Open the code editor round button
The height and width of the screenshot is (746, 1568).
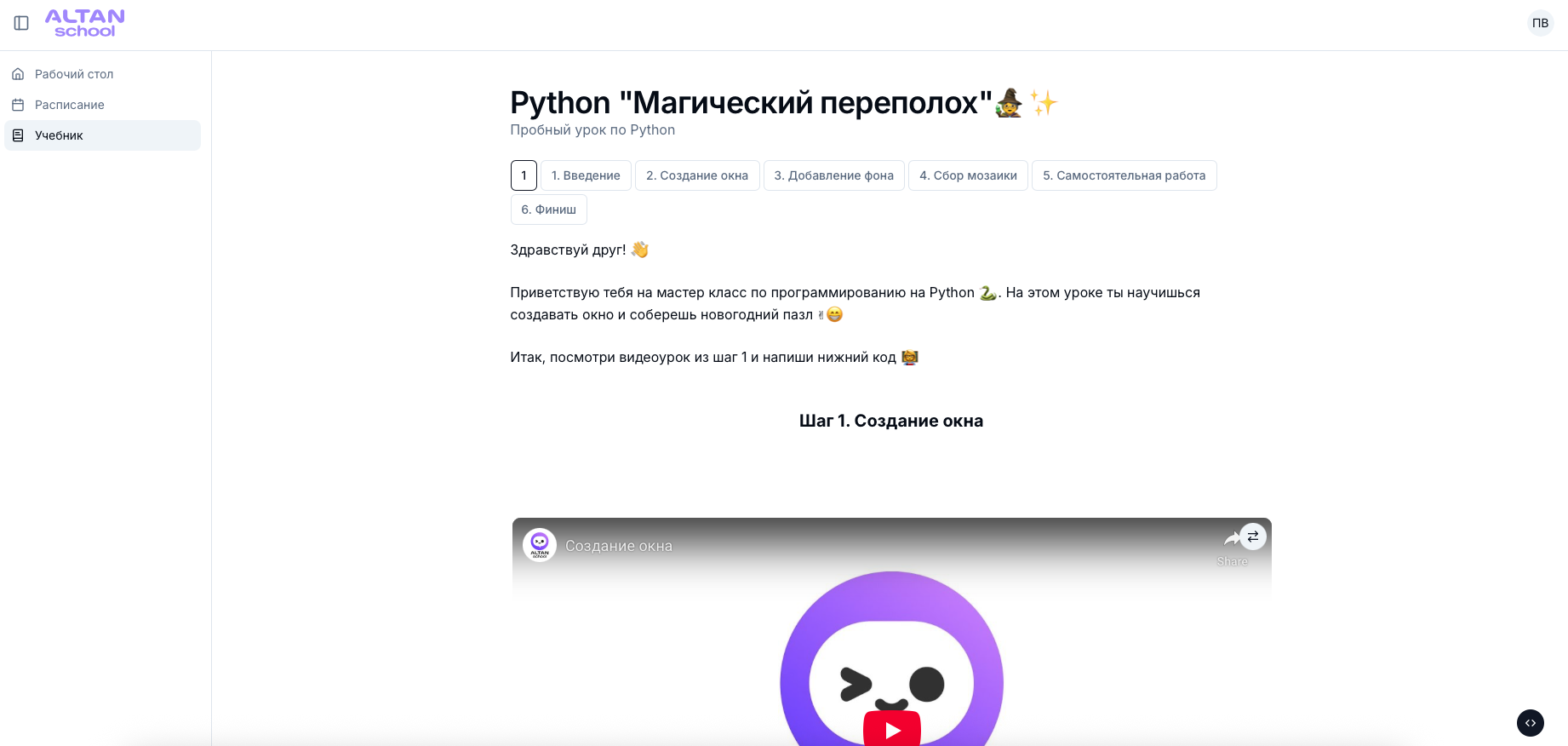(1530, 723)
